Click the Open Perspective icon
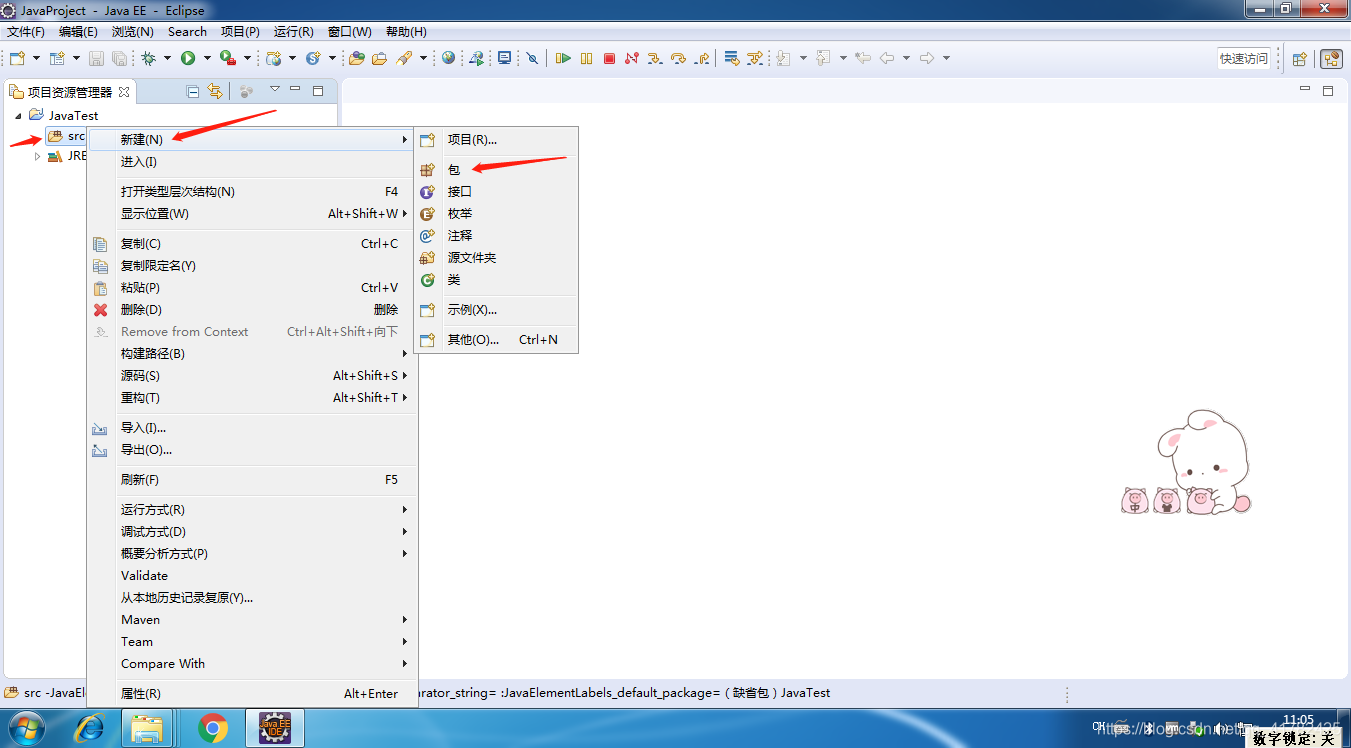The height and width of the screenshot is (748, 1351). pos(1299,58)
